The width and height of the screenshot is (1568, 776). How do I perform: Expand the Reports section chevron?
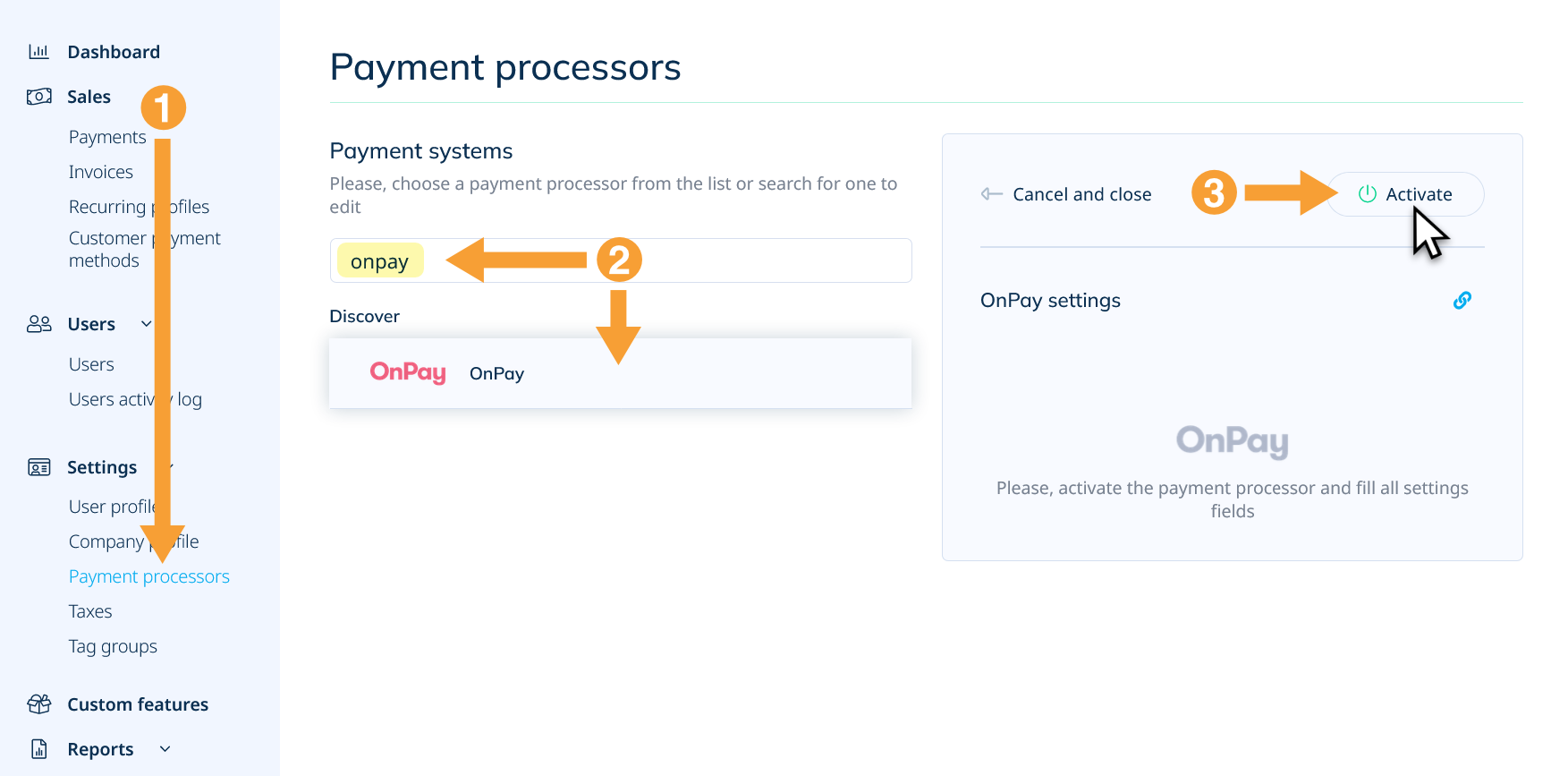tap(164, 749)
